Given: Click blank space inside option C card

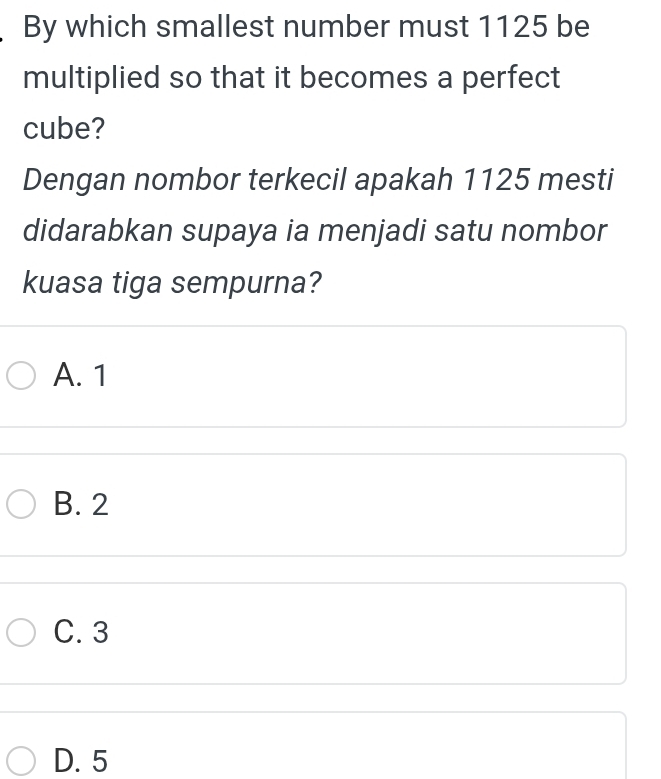Looking at the screenshot, I should (x=380, y=634).
